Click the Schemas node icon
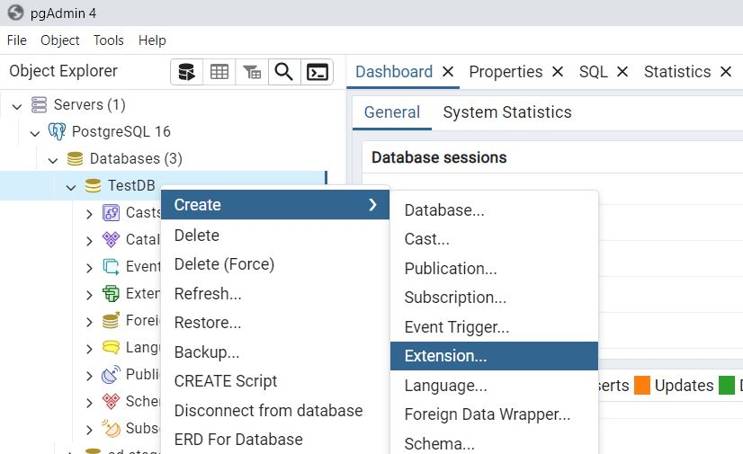Viewport: 743px width, 454px height. point(111,402)
